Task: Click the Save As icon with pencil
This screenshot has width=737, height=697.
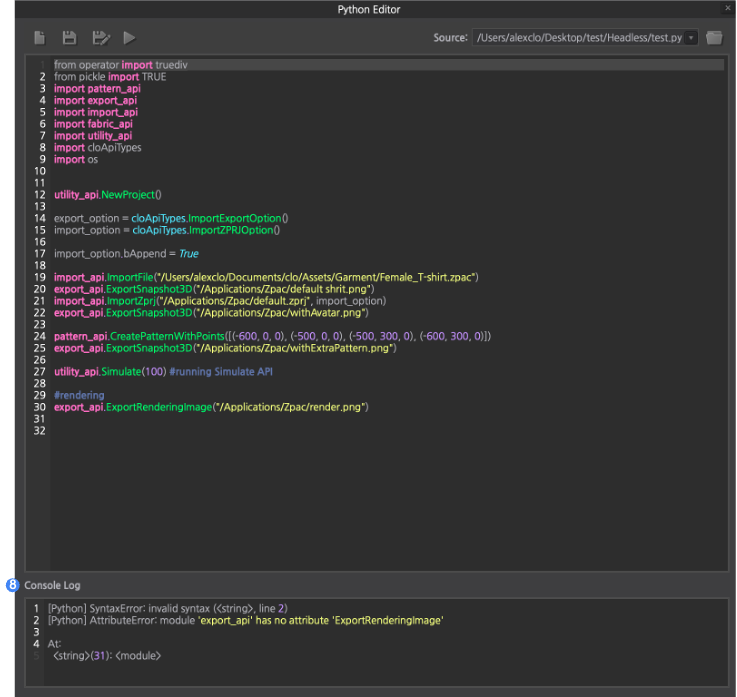Action: (x=101, y=38)
